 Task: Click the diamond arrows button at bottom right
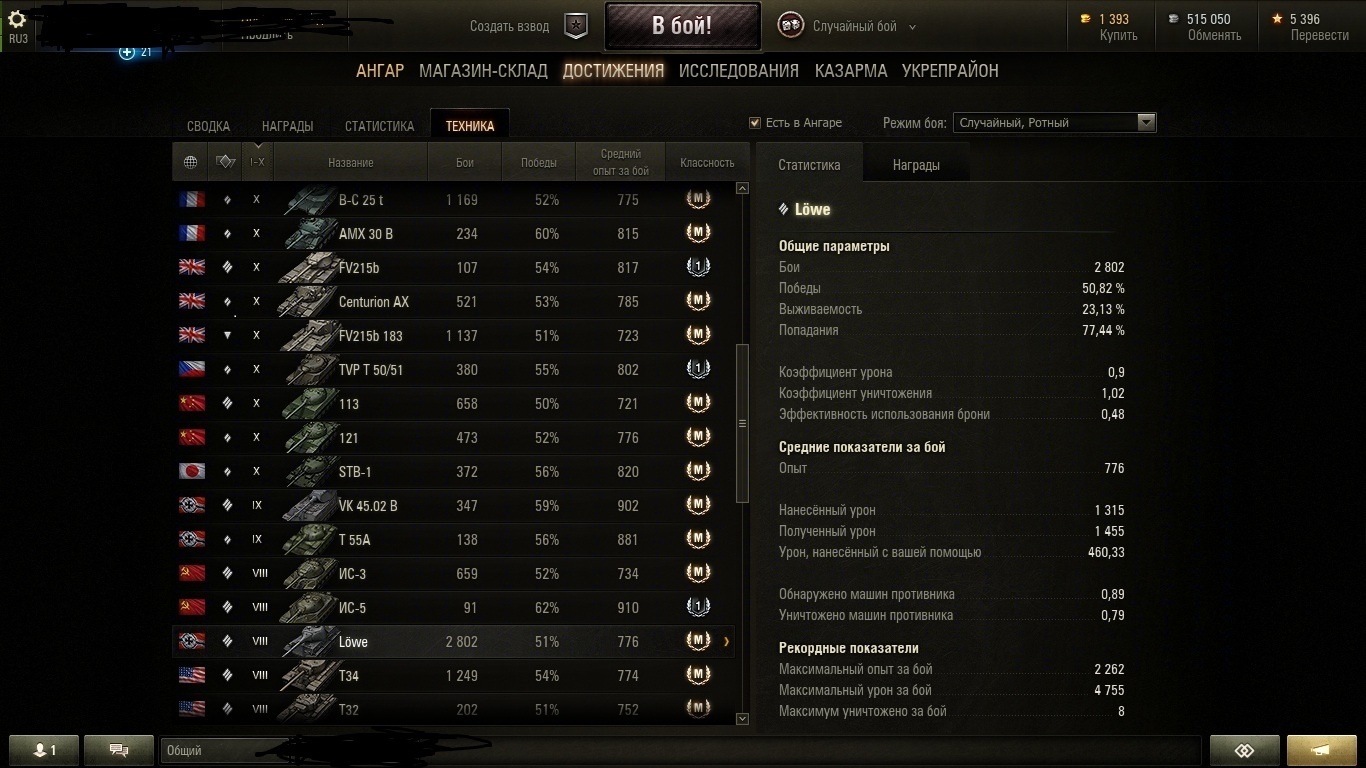[1244, 751]
